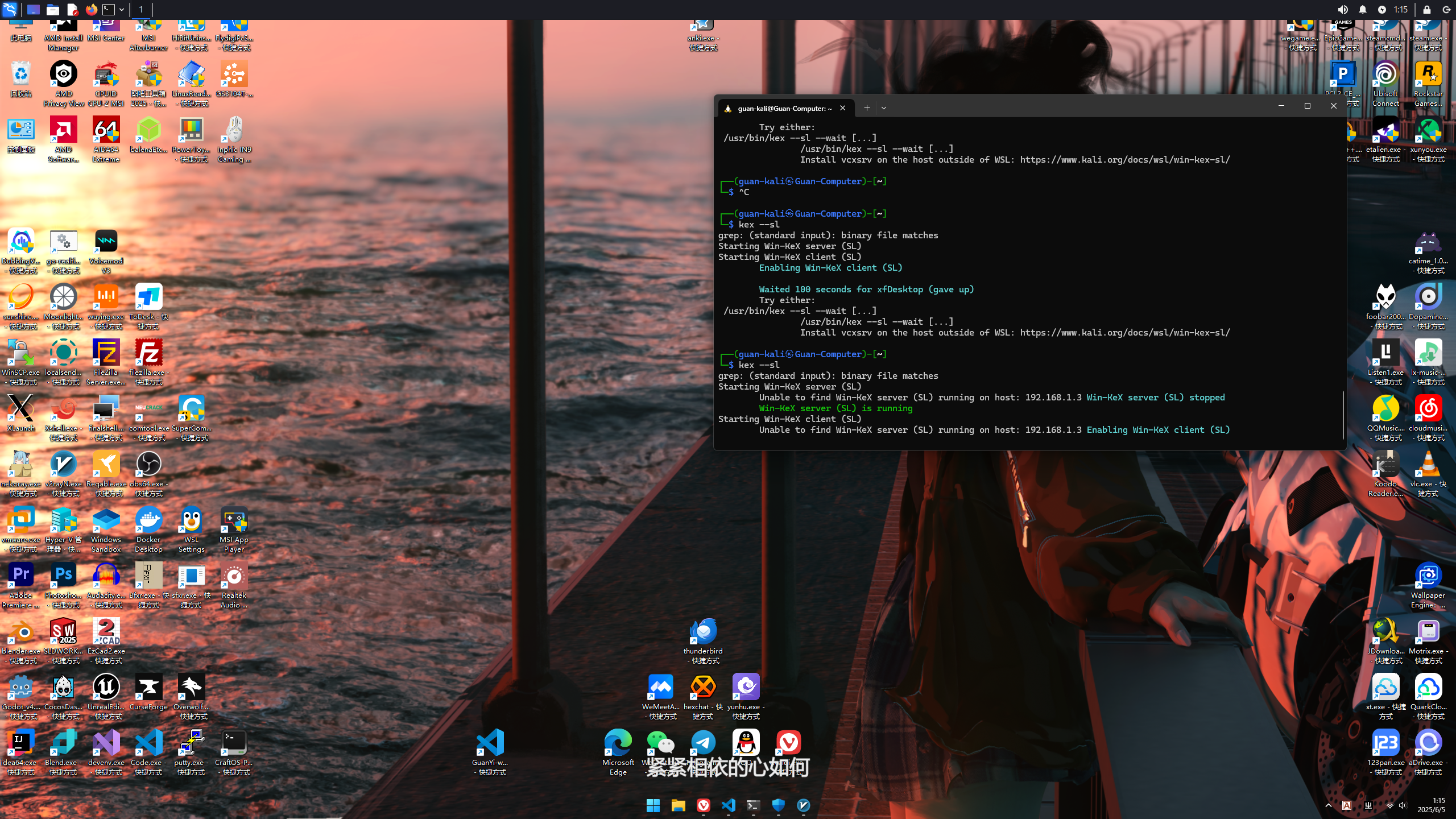Open the terminal emulator in Kali panel
Viewport: 1456px width, 819px height.
click(x=108, y=9)
